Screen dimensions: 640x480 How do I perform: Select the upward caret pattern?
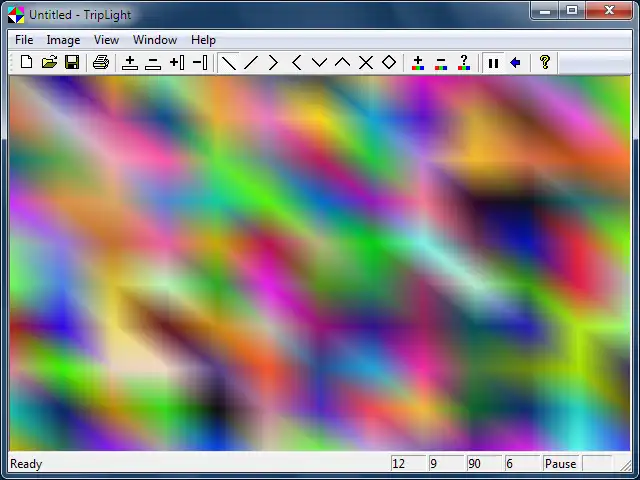342,63
